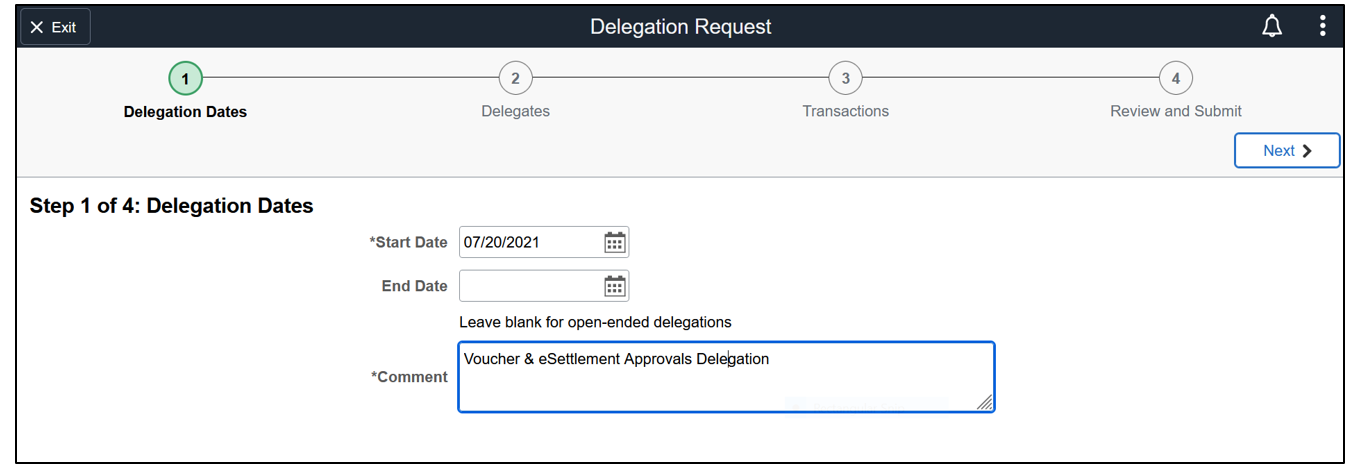1356x469 pixels.
Task: Open the End Date calendar picker
Action: [x=614, y=286]
